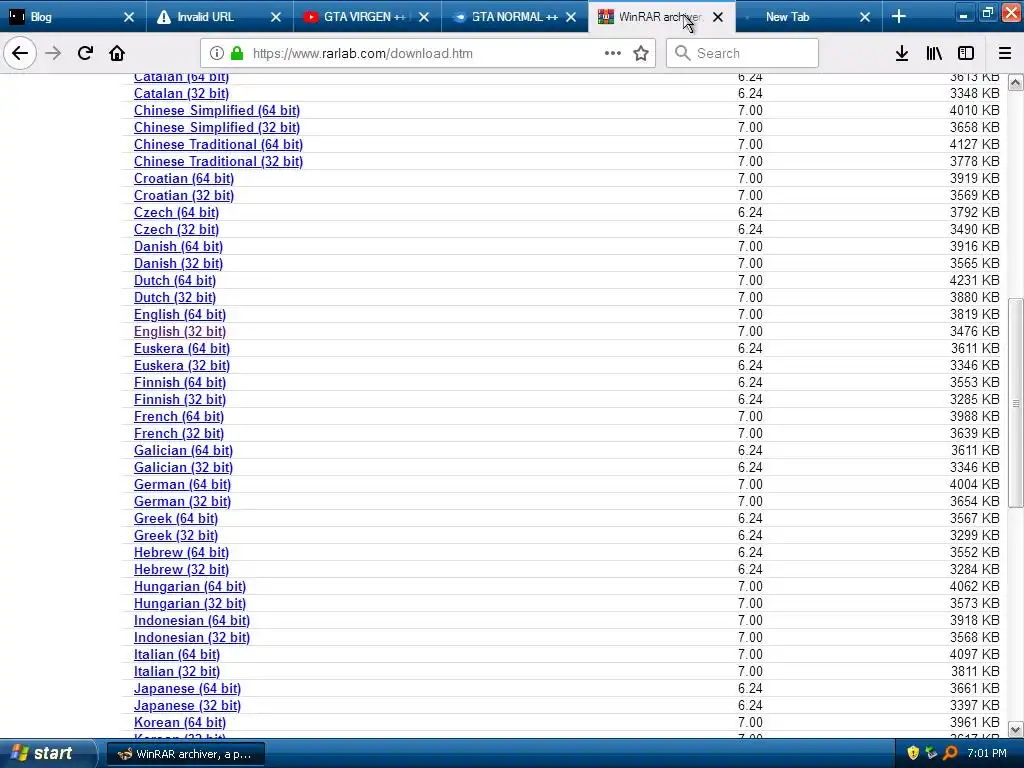Viewport: 1024px width, 768px height.
Task: Open Hungarian (32 bit) download link
Action: click(190, 603)
